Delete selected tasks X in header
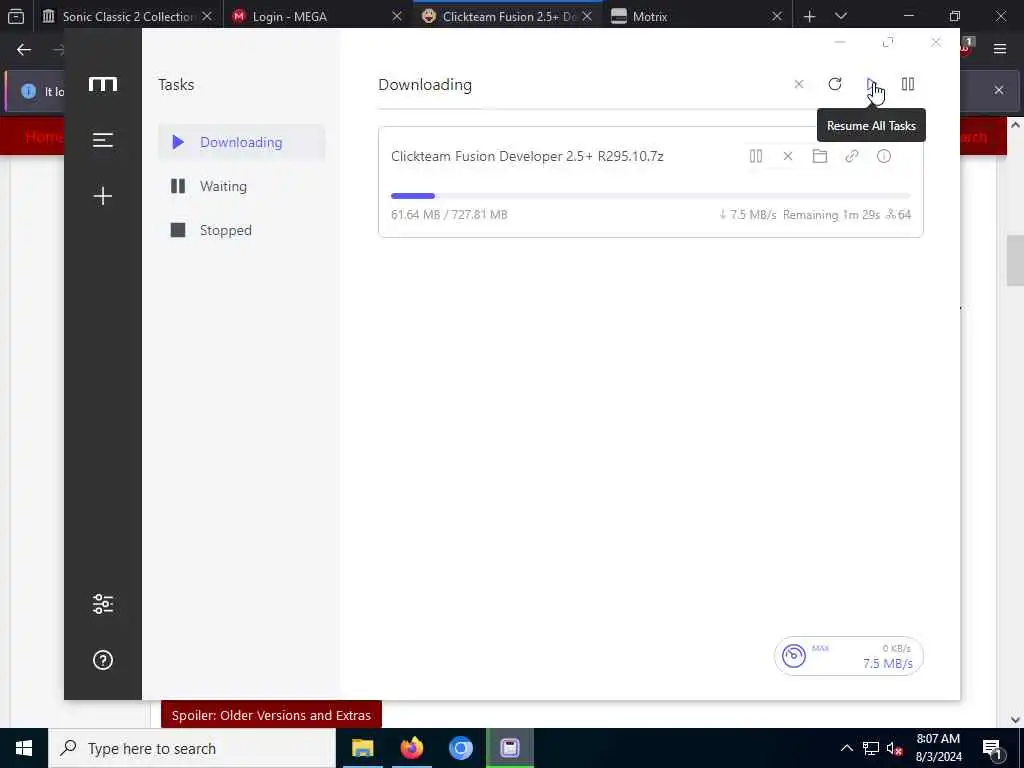This screenshot has width=1024, height=768. point(799,84)
